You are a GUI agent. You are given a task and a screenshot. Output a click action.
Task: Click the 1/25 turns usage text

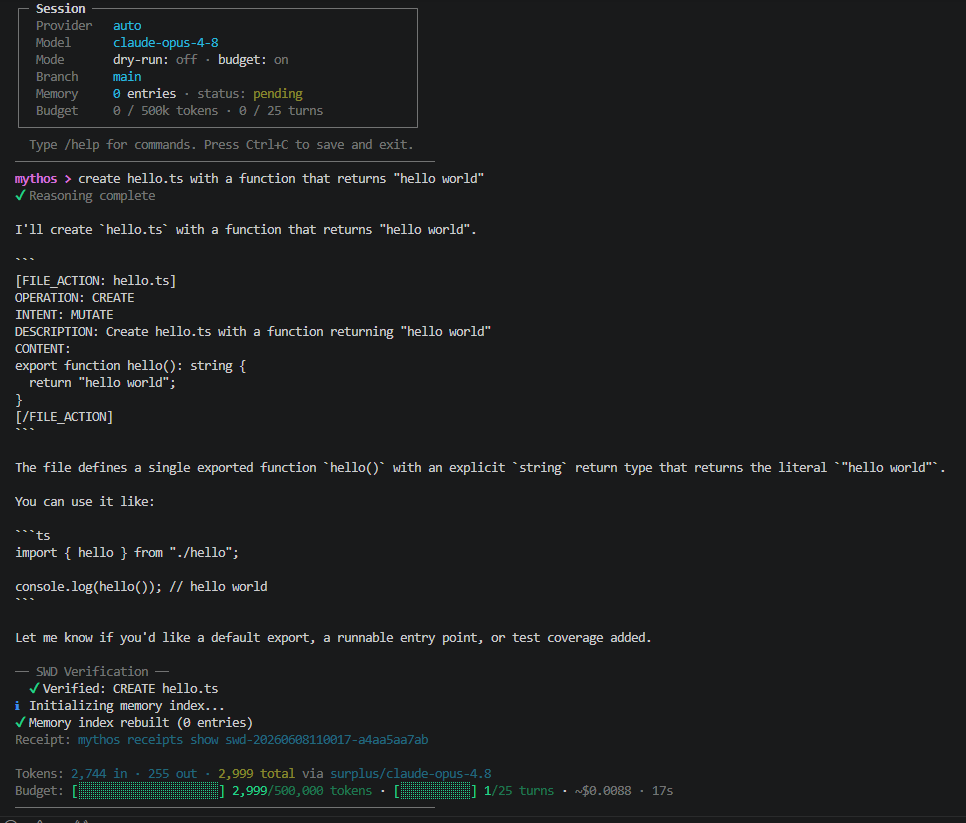[519, 790]
